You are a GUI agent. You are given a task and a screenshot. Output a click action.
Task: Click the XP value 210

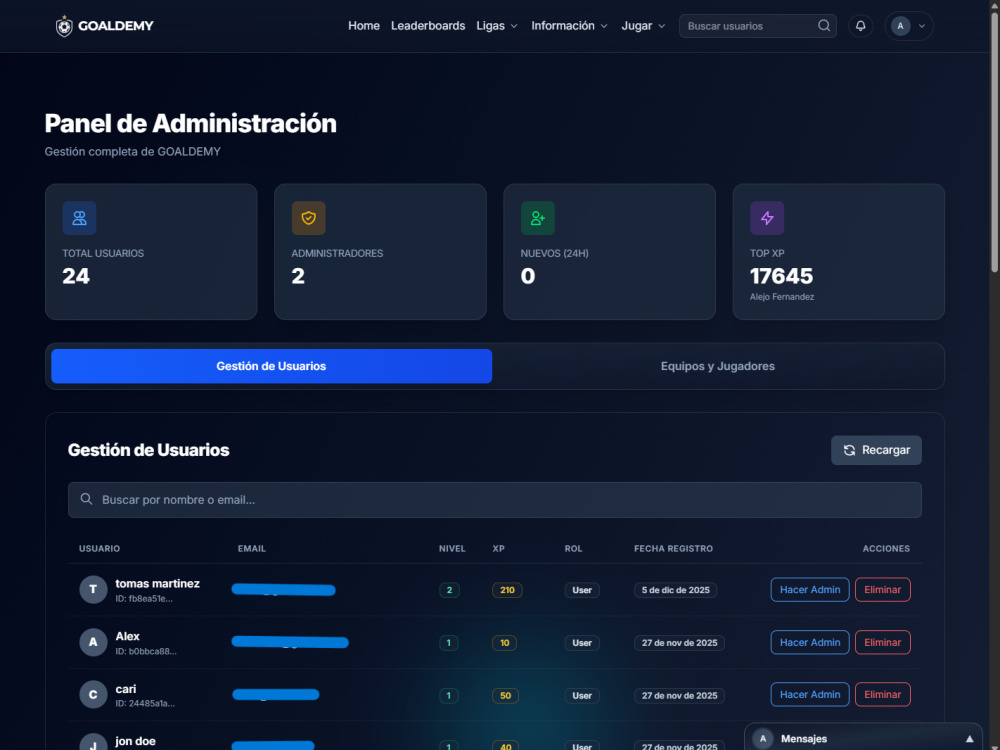507,590
